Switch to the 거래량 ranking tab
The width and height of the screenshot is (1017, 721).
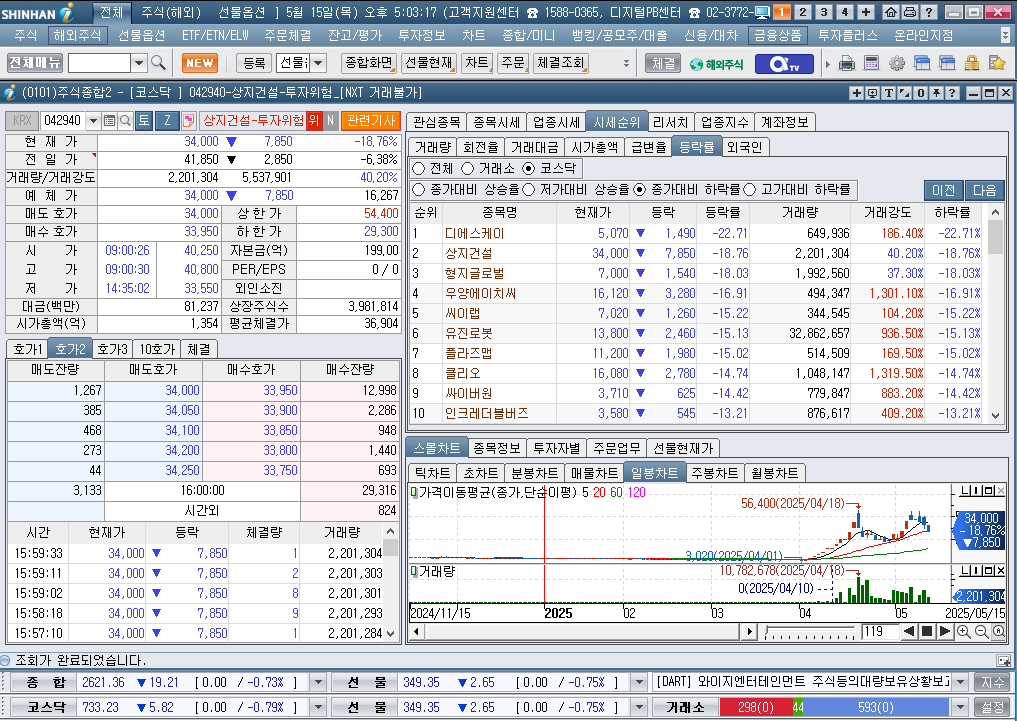pos(433,147)
